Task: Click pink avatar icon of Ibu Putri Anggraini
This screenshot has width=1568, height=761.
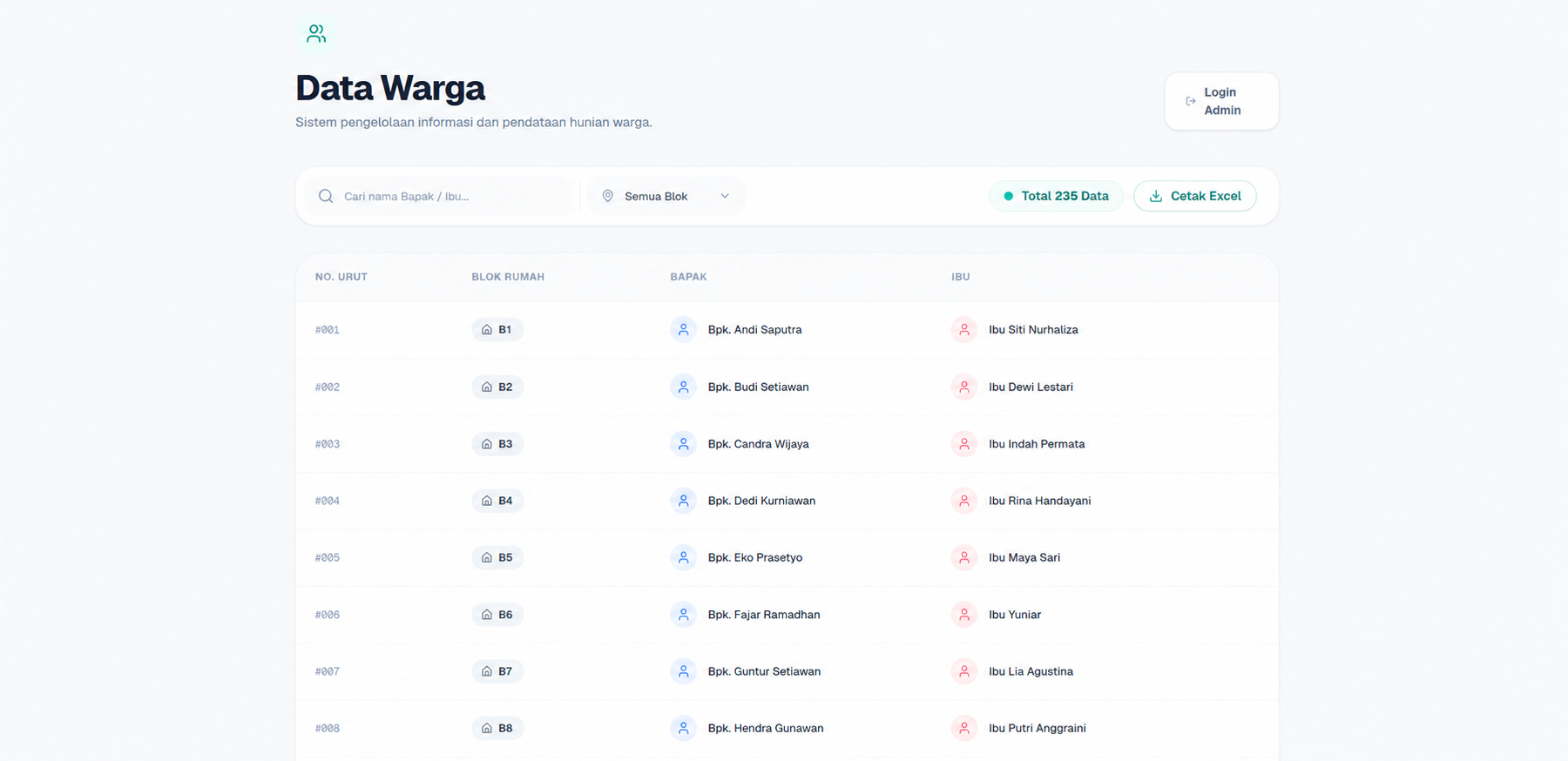Action: click(964, 728)
